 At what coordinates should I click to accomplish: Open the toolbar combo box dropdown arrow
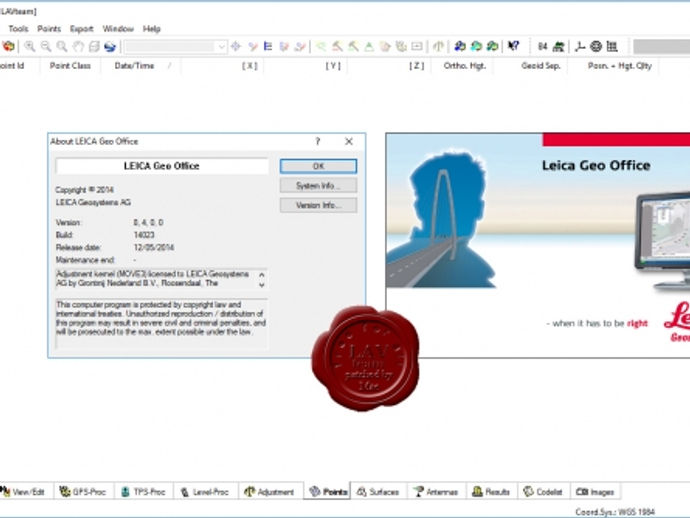pyautogui.click(x=221, y=46)
